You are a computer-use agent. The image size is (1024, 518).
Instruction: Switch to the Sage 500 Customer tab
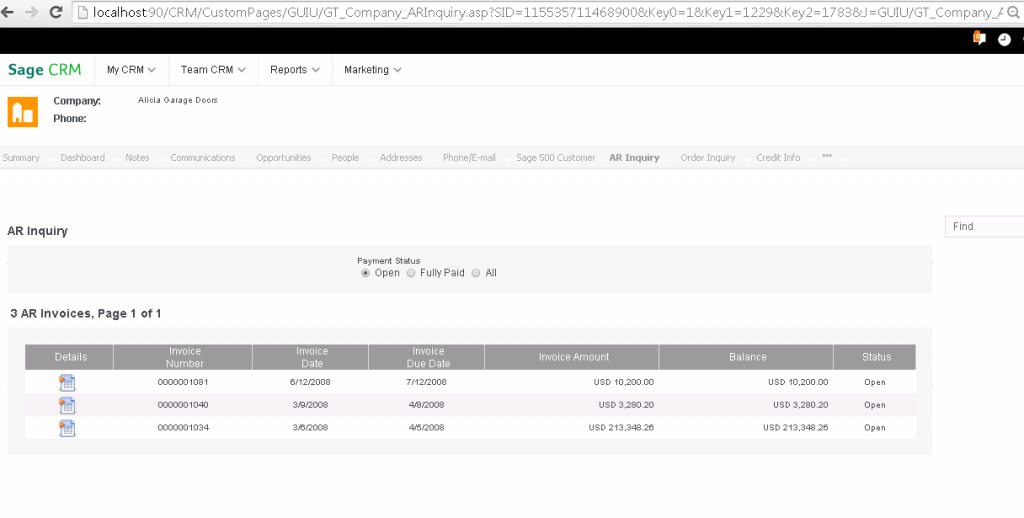point(556,157)
